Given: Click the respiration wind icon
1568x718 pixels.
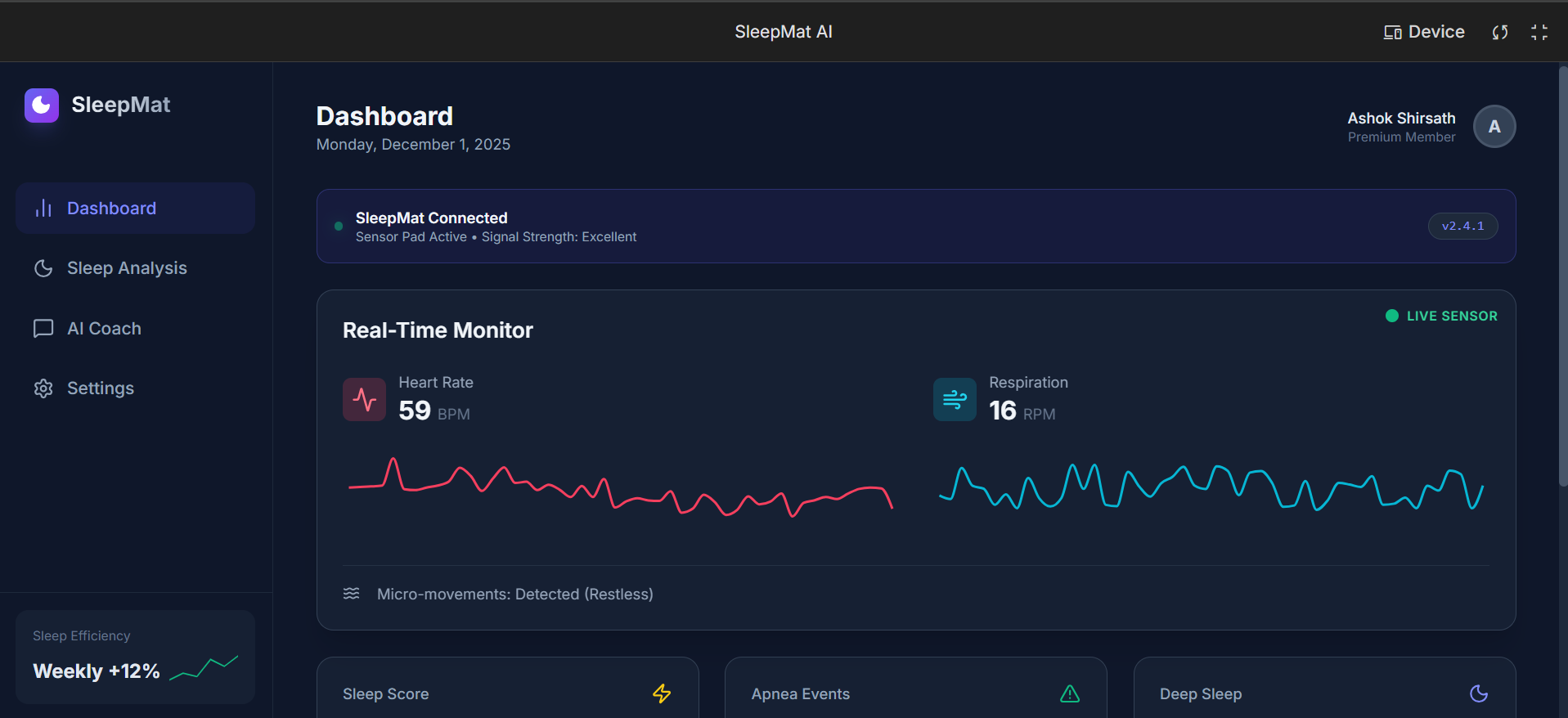Looking at the screenshot, I should coord(955,399).
